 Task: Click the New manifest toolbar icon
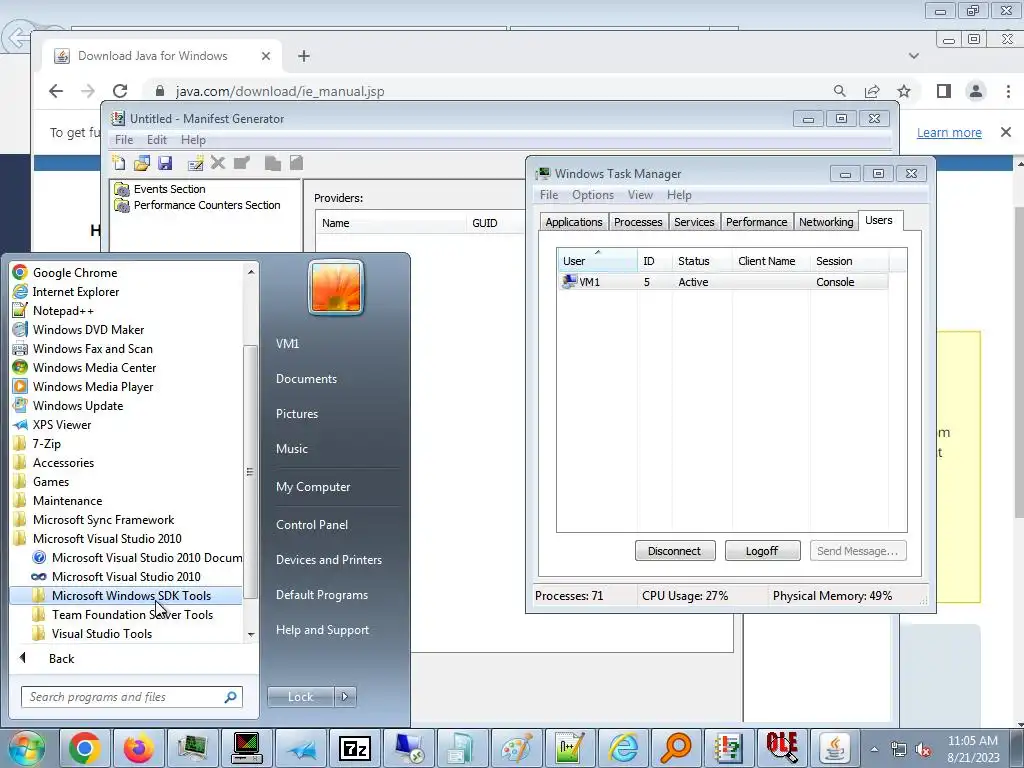(119, 163)
